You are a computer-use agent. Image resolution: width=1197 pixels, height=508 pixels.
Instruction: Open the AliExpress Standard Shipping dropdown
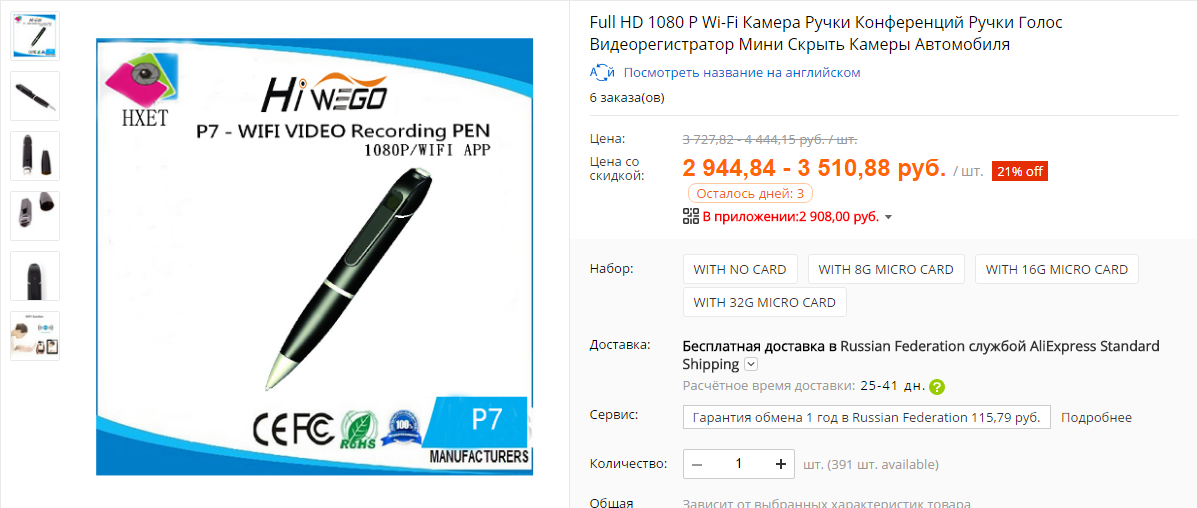coord(750,364)
